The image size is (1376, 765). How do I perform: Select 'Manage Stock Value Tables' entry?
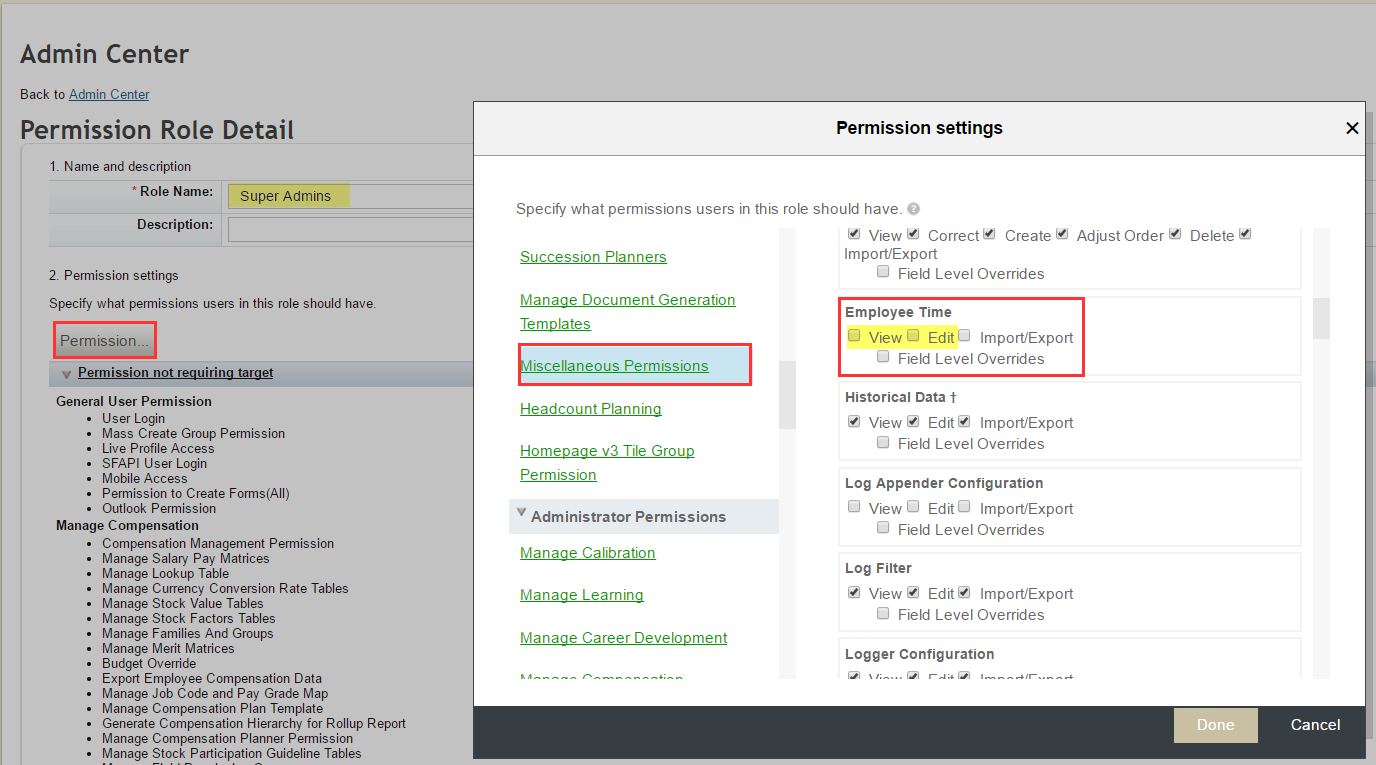coord(183,604)
